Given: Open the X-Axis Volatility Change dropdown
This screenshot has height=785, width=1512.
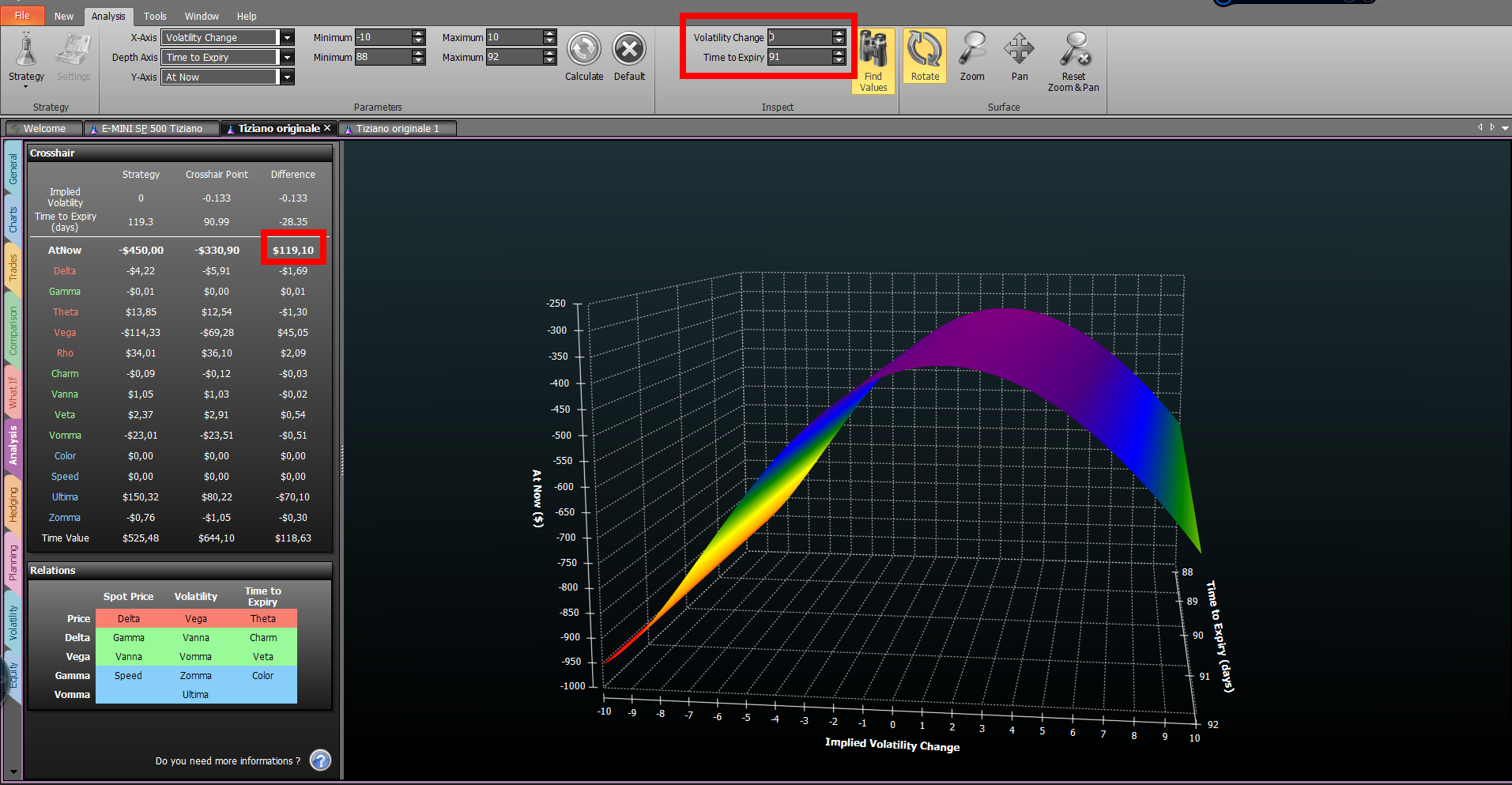Looking at the screenshot, I should click(288, 37).
